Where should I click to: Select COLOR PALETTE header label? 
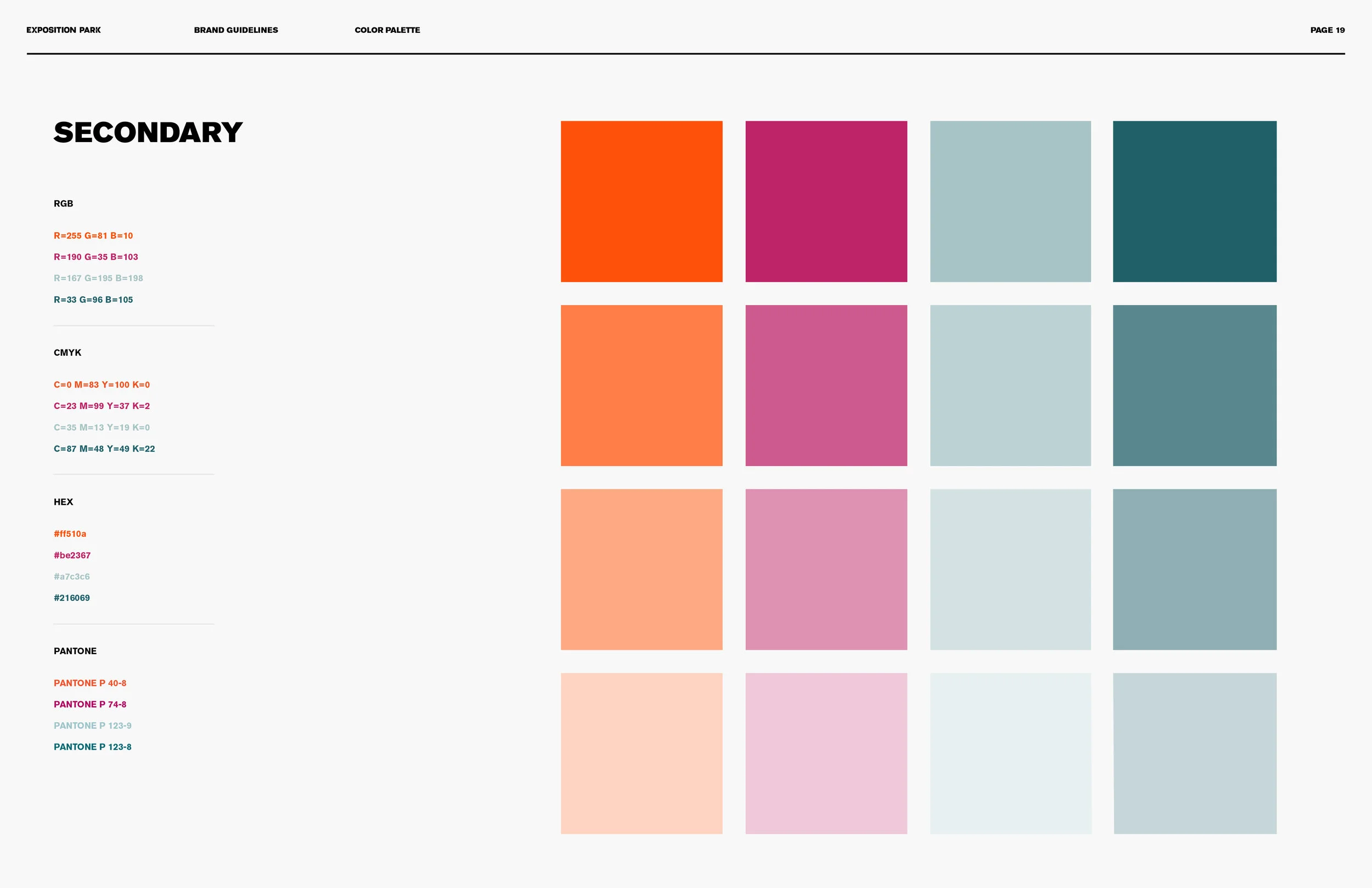(387, 30)
